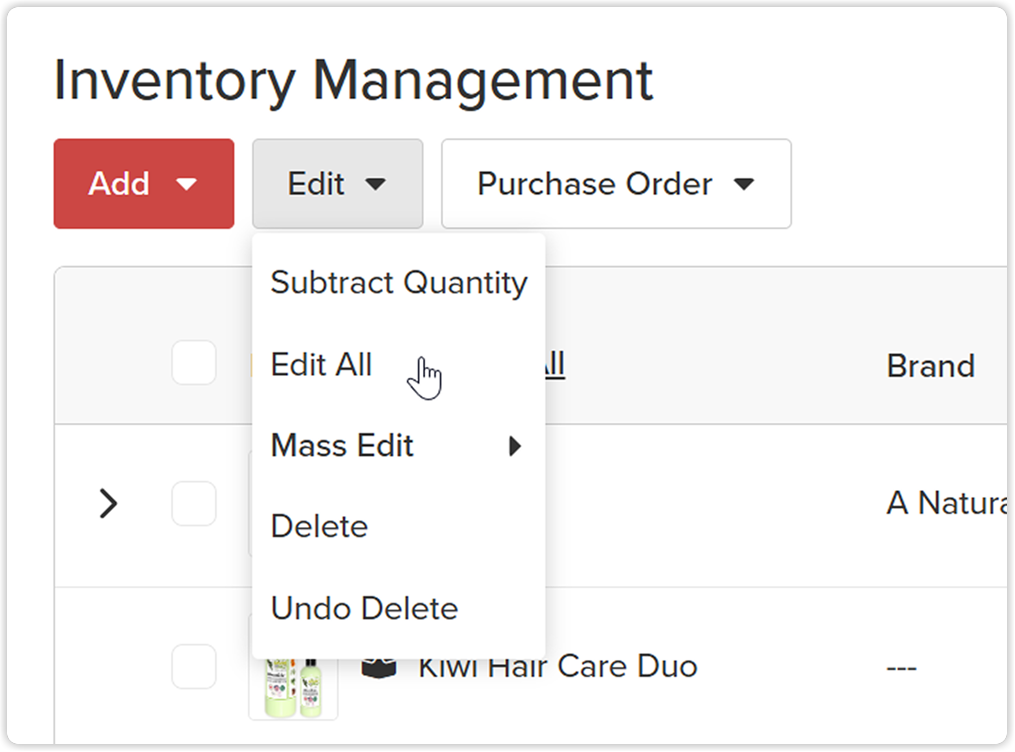Tick the select-all checkbox in table header
Image resolution: width=1015 pixels, height=752 pixels.
click(x=194, y=362)
